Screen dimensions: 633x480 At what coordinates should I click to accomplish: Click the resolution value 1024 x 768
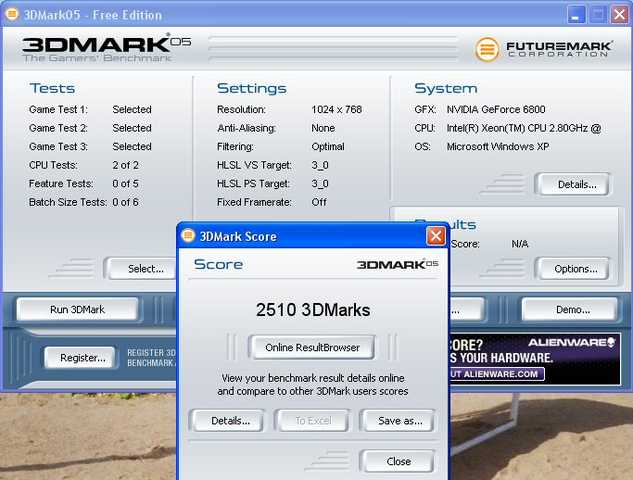(337, 109)
